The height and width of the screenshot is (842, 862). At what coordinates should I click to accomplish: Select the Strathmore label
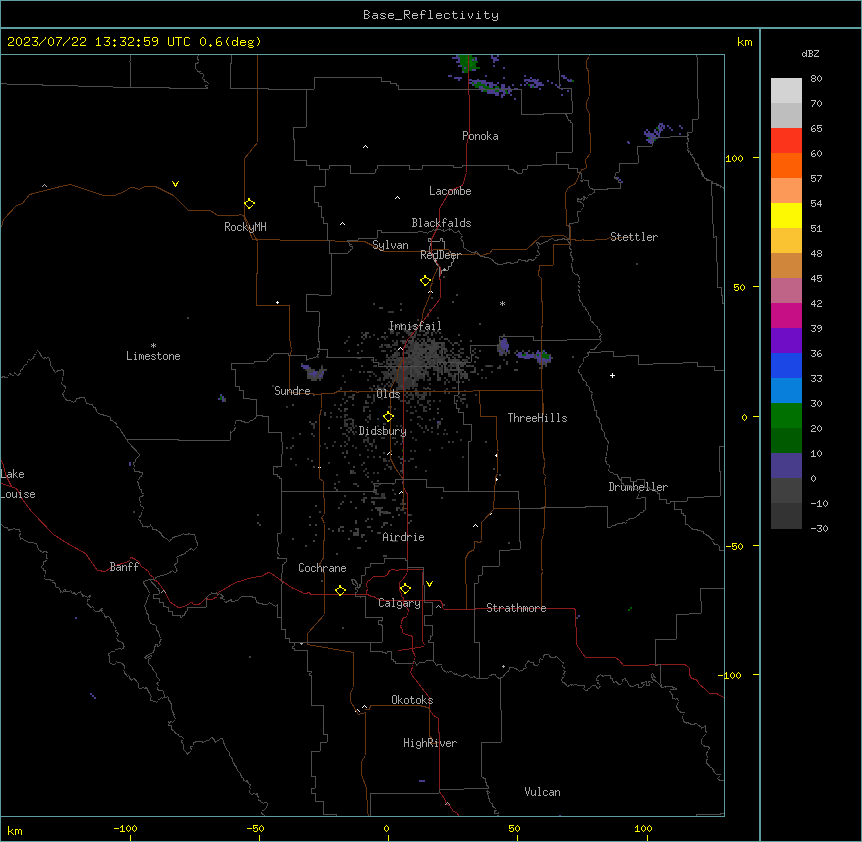pyautogui.click(x=516, y=608)
